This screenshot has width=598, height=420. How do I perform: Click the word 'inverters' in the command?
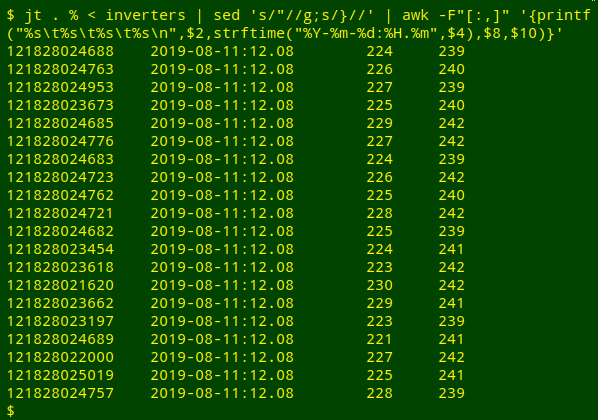(x=145, y=15)
